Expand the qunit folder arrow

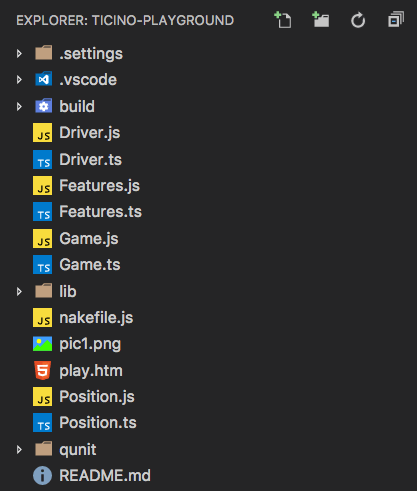pyautogui.click(x=19, y=450)
